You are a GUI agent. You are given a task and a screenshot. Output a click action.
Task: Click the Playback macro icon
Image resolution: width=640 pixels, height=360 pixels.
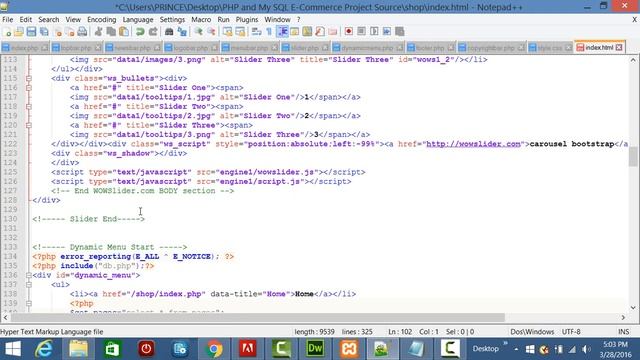click(x=374, y=31)
